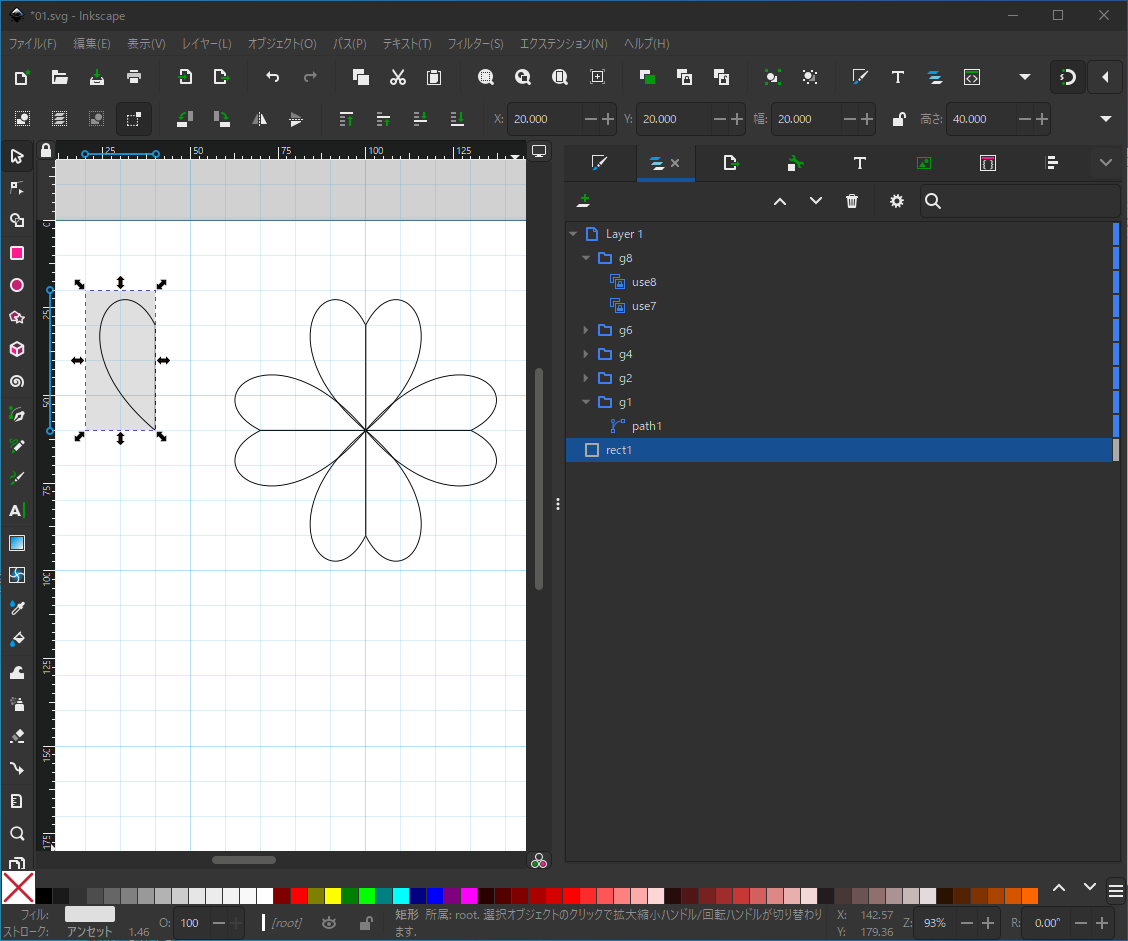Toggle layer lock in status bar
This screenshot has width=1128, height=941.
[365, 923]
